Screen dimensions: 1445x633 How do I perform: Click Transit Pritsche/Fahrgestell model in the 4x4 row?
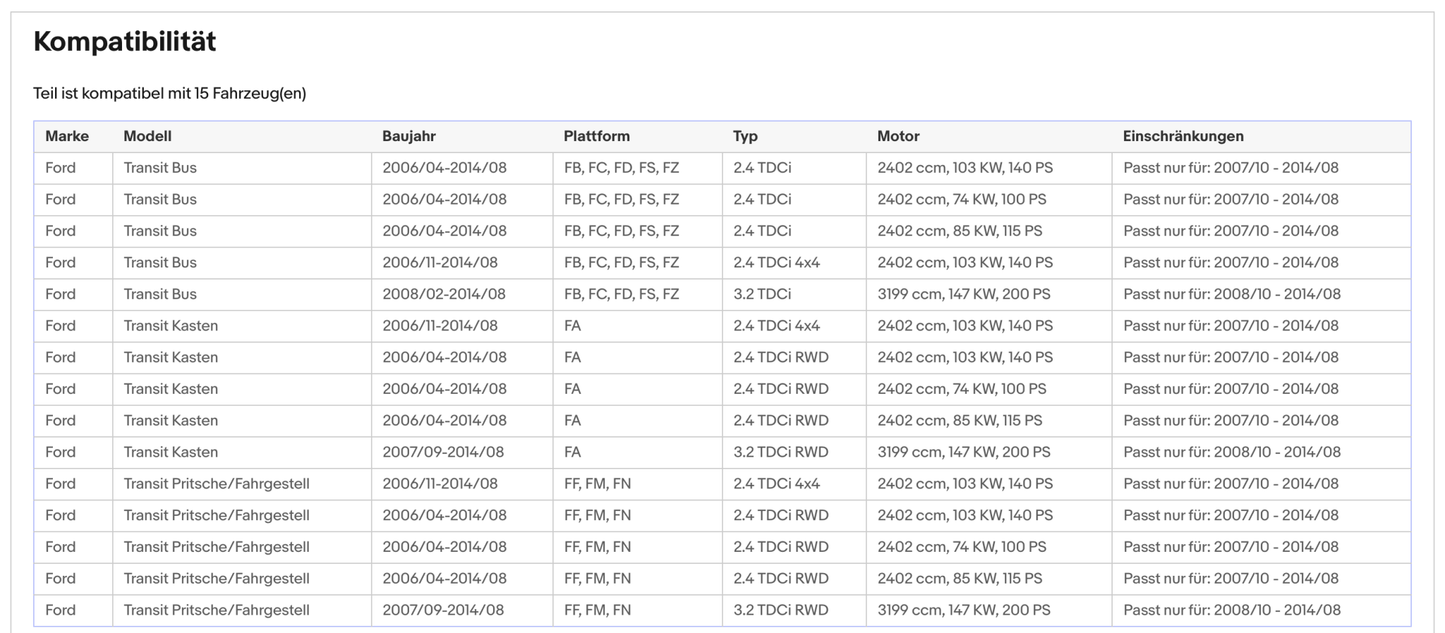point(216,484)
